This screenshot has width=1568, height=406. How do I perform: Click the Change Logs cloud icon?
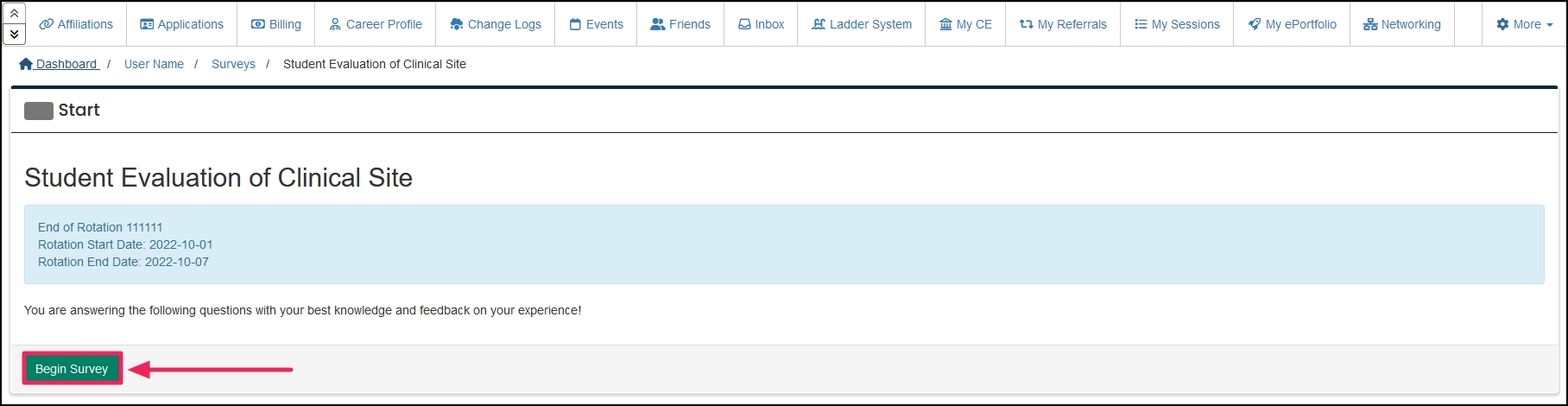tap(456, 24)
